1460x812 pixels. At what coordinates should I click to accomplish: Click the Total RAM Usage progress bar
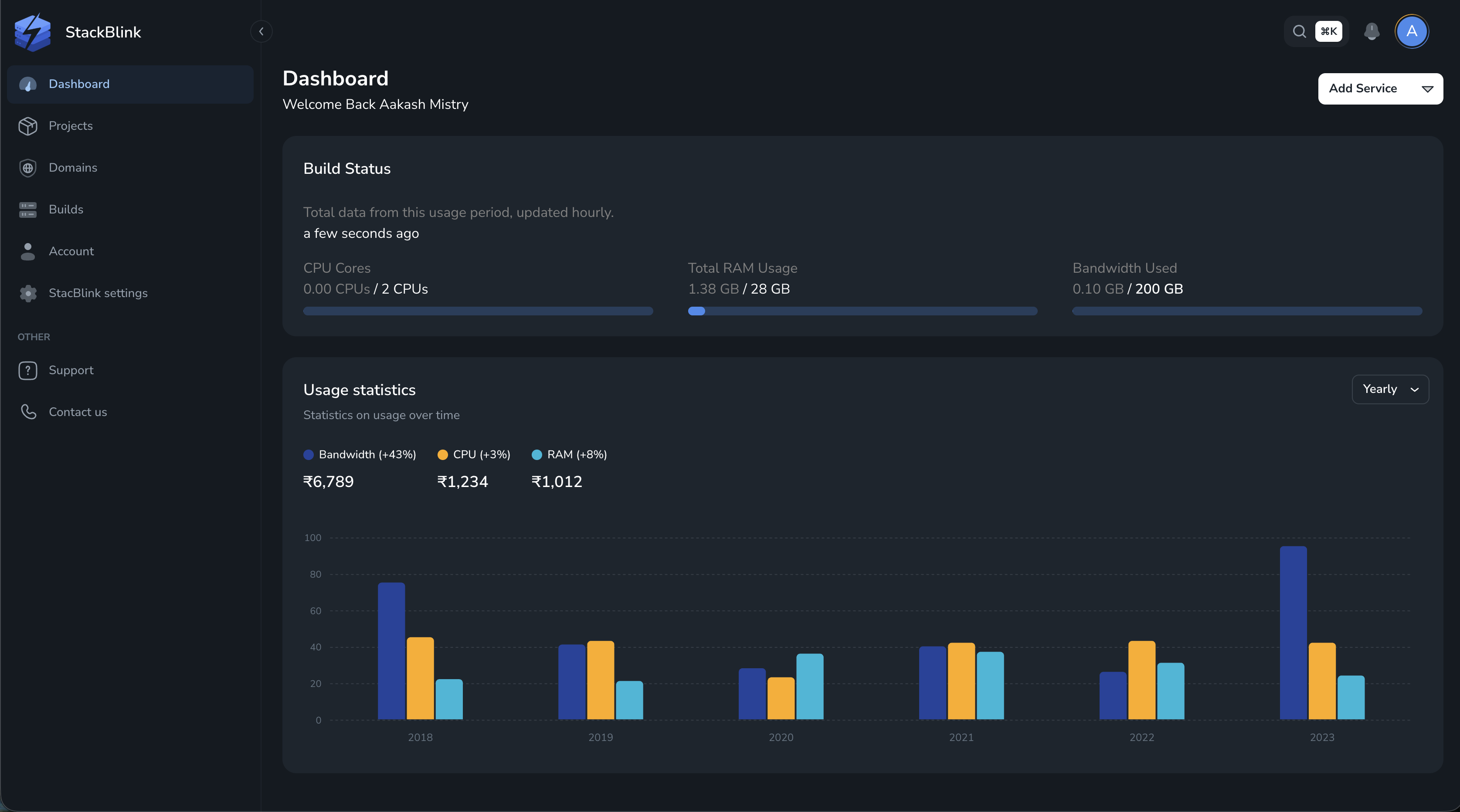862,311
